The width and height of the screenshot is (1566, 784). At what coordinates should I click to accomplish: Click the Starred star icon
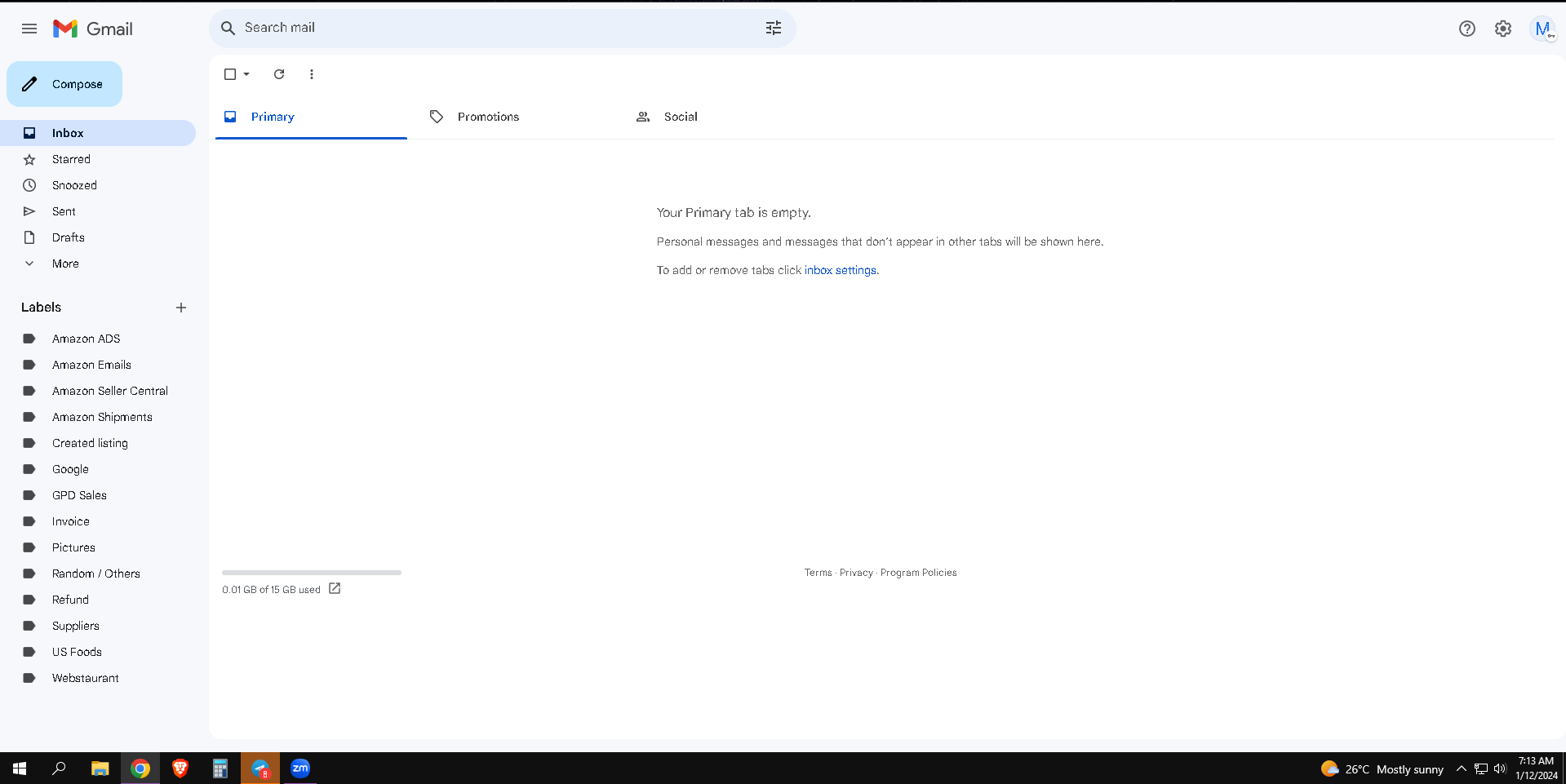tap(29, 159)
